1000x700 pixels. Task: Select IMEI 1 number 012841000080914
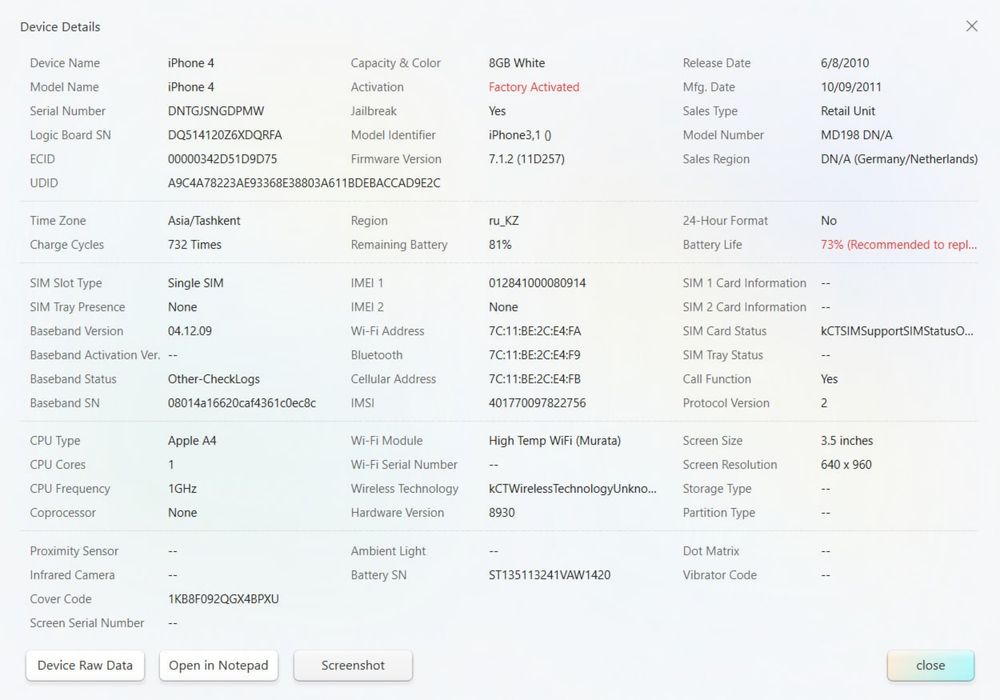coord(537,283)
